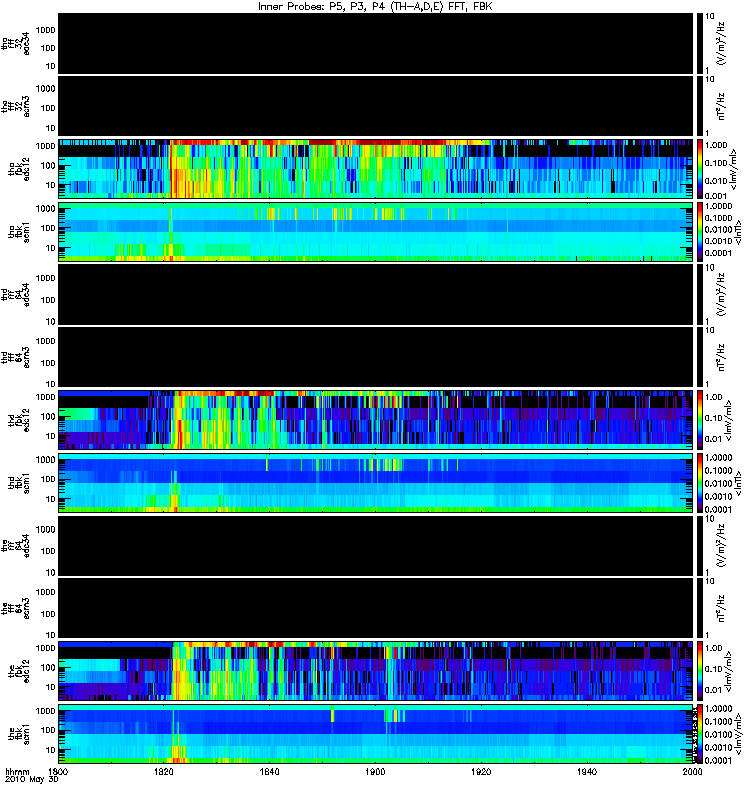Screen dimensions: 750x800
Task: Click the 100 frequency tick of tha fbk scm1
Action: (48, 228)
